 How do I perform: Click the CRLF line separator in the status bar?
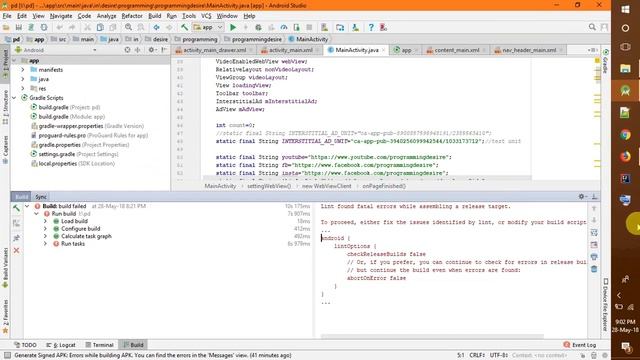[476, 356]
